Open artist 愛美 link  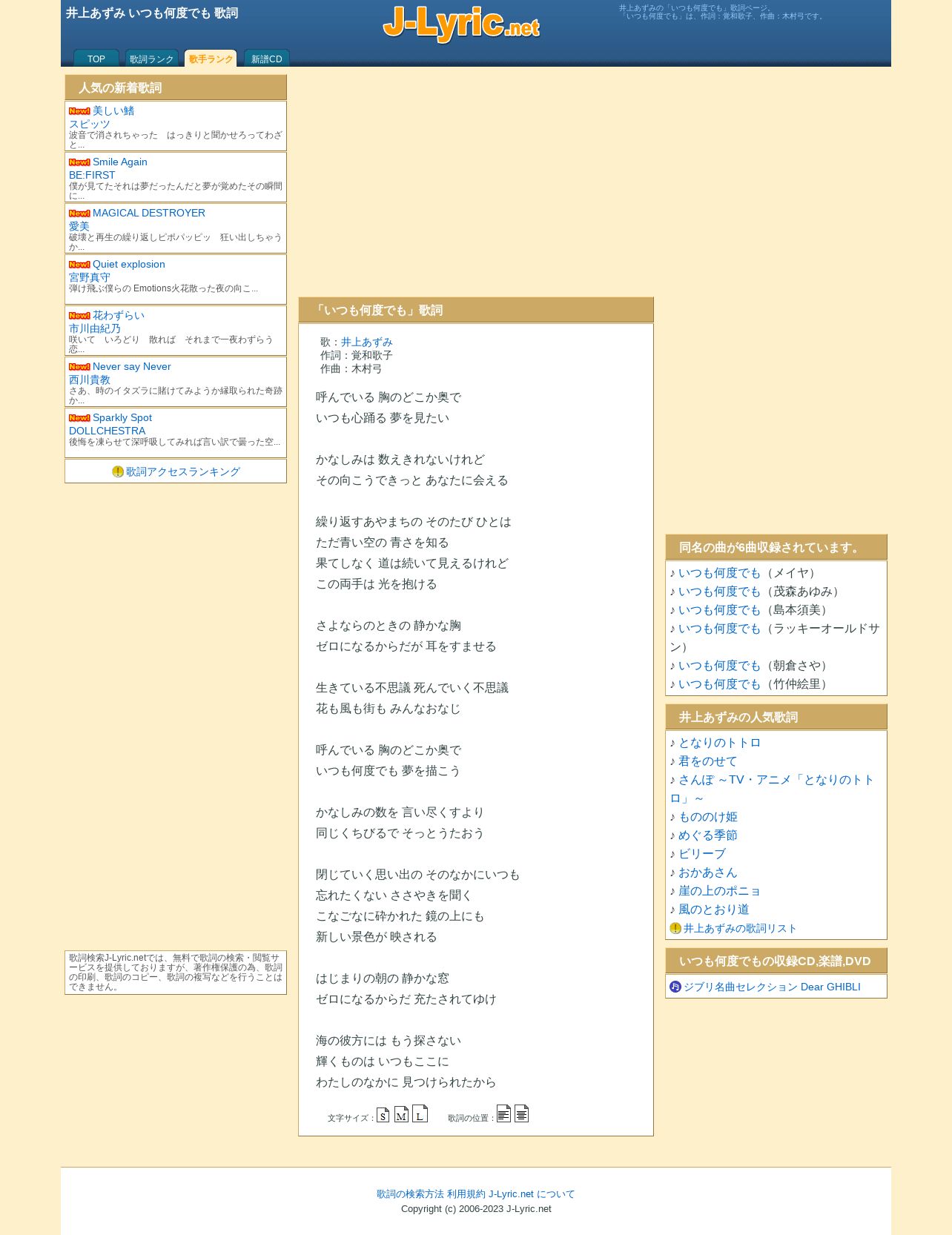pos(79,226)
